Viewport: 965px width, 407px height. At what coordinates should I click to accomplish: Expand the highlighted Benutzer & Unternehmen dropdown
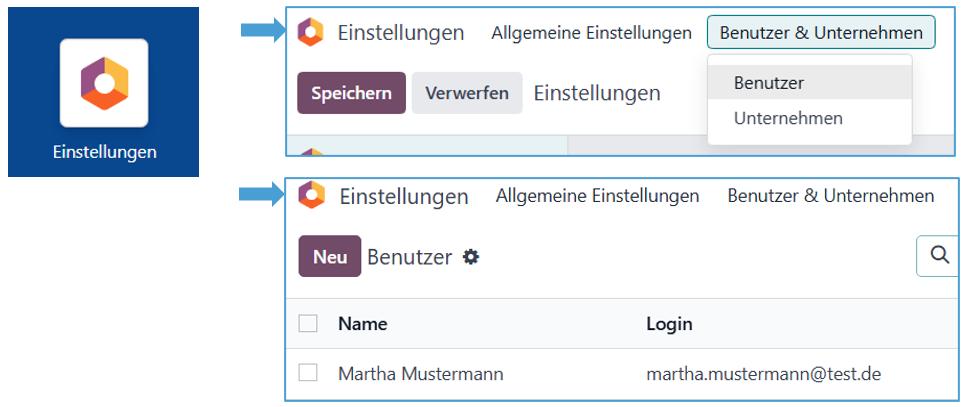coord(821,32)
